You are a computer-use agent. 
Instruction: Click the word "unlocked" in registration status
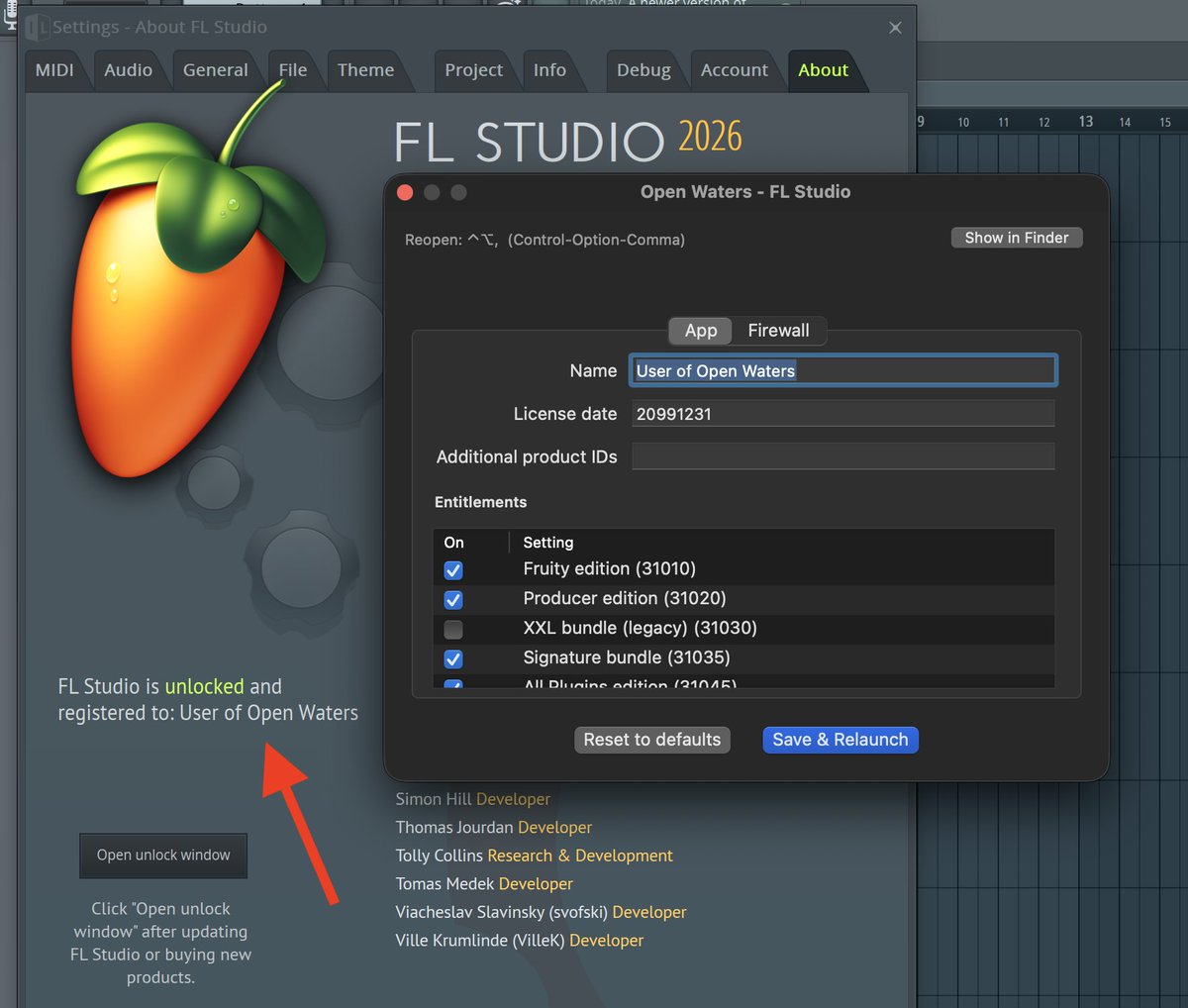(x=204, y=686)
